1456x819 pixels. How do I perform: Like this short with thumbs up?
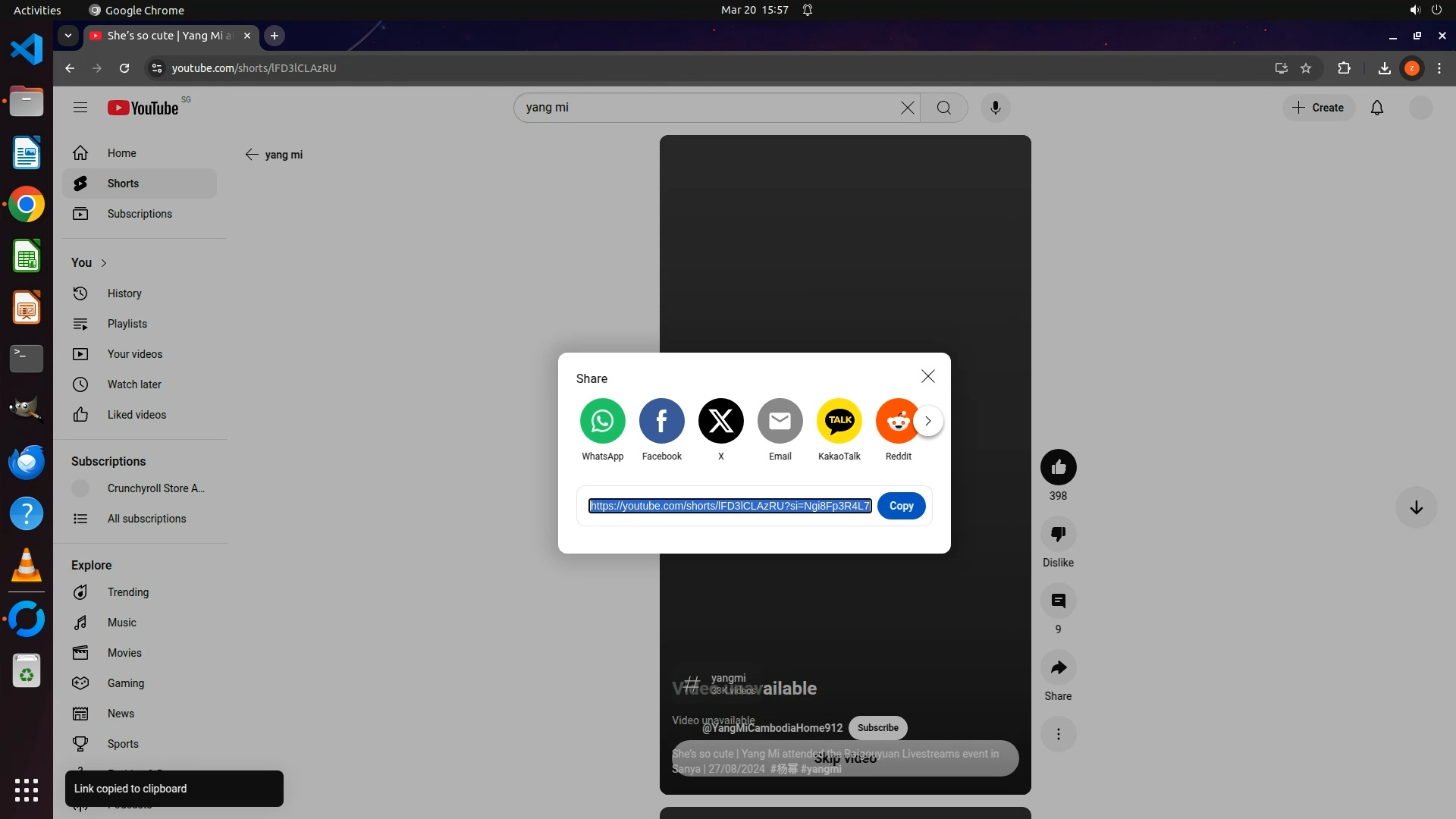coord(1058,467)
